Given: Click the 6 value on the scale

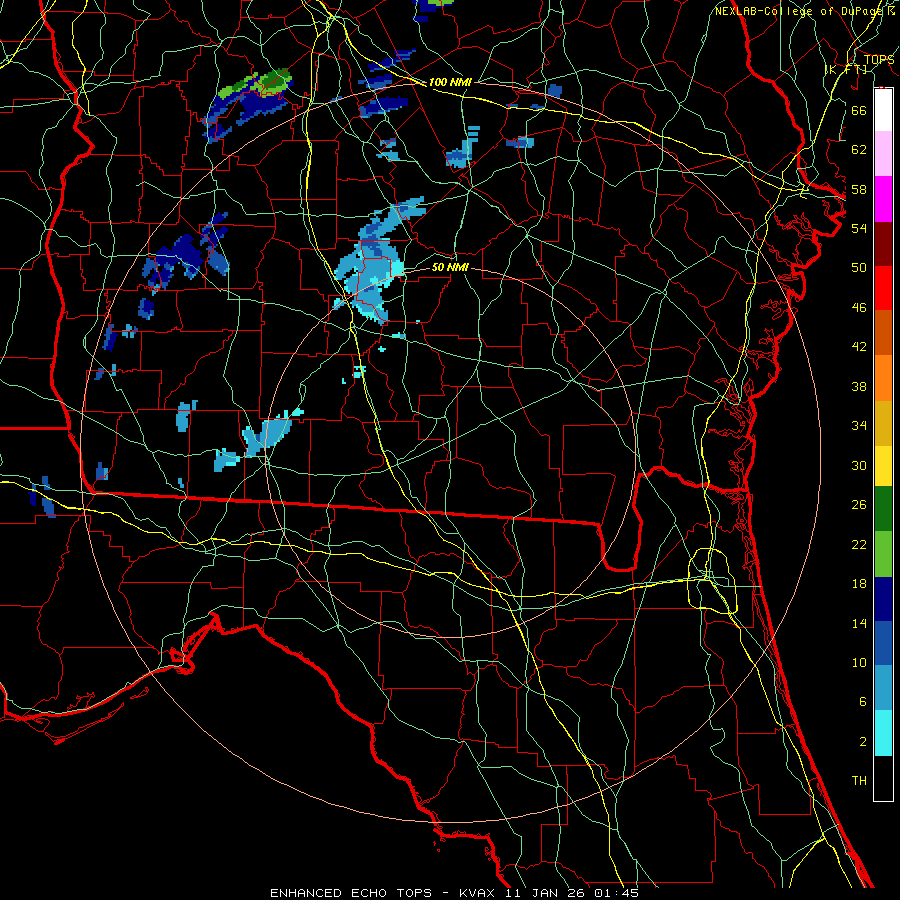Looking at the screenshot, I should (862, 702).
